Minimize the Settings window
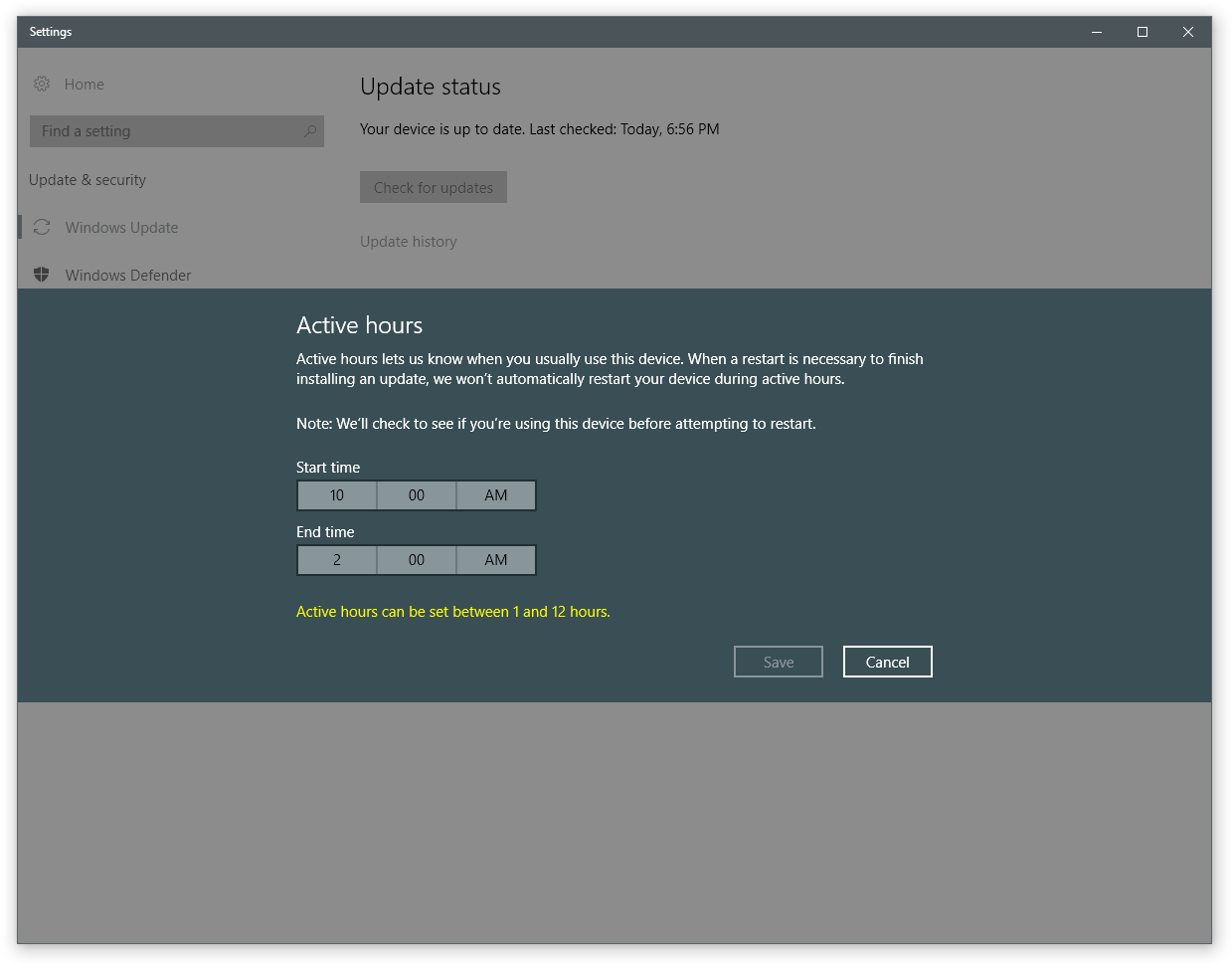 [1097, 32]
